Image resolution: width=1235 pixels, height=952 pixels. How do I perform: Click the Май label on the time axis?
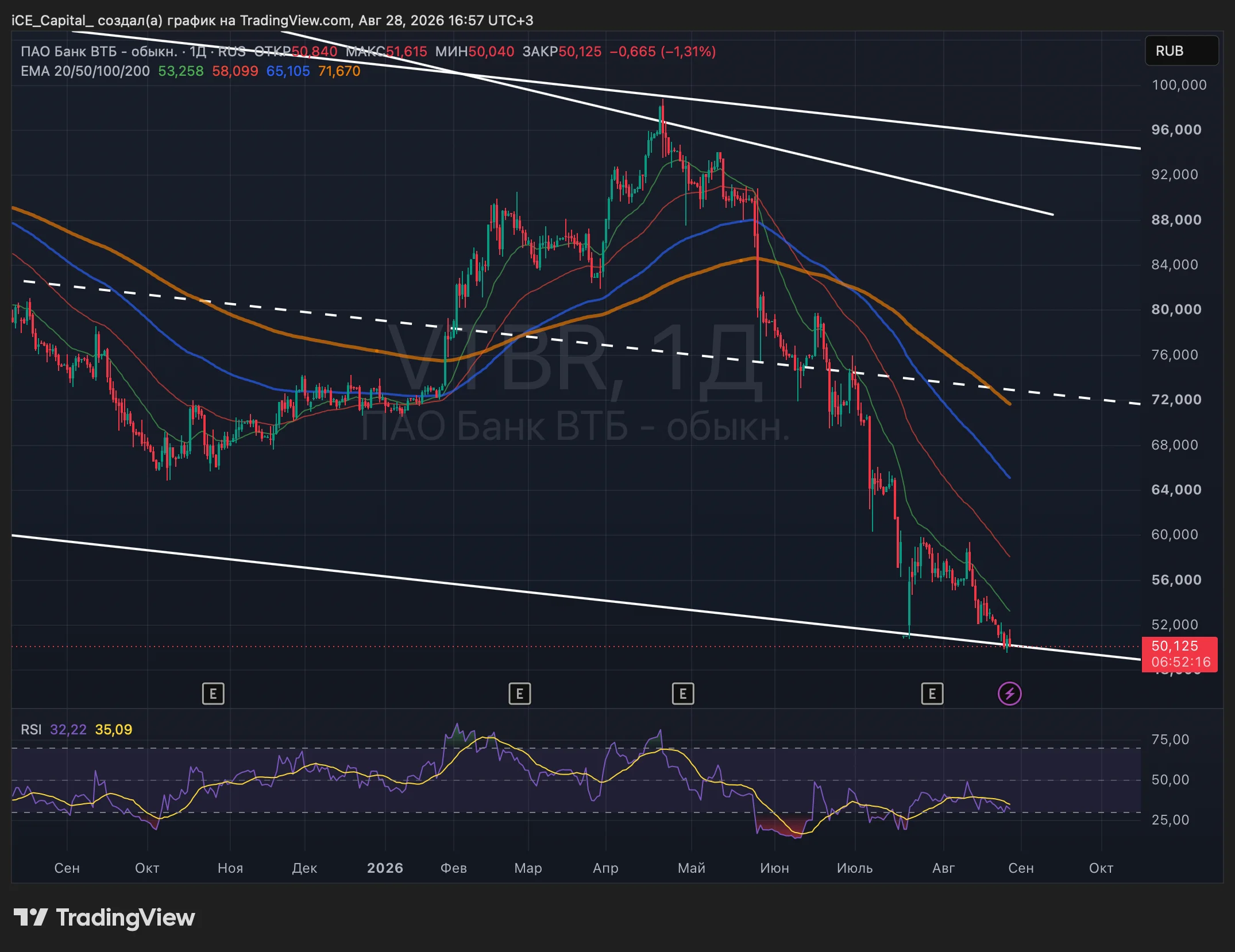coord(692,868)
